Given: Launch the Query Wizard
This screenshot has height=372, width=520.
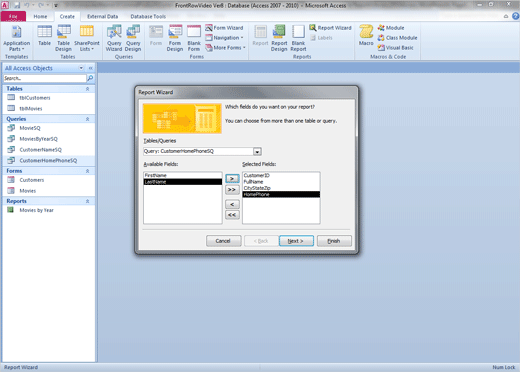Looking at the screenshot, I should pos(114,38).
